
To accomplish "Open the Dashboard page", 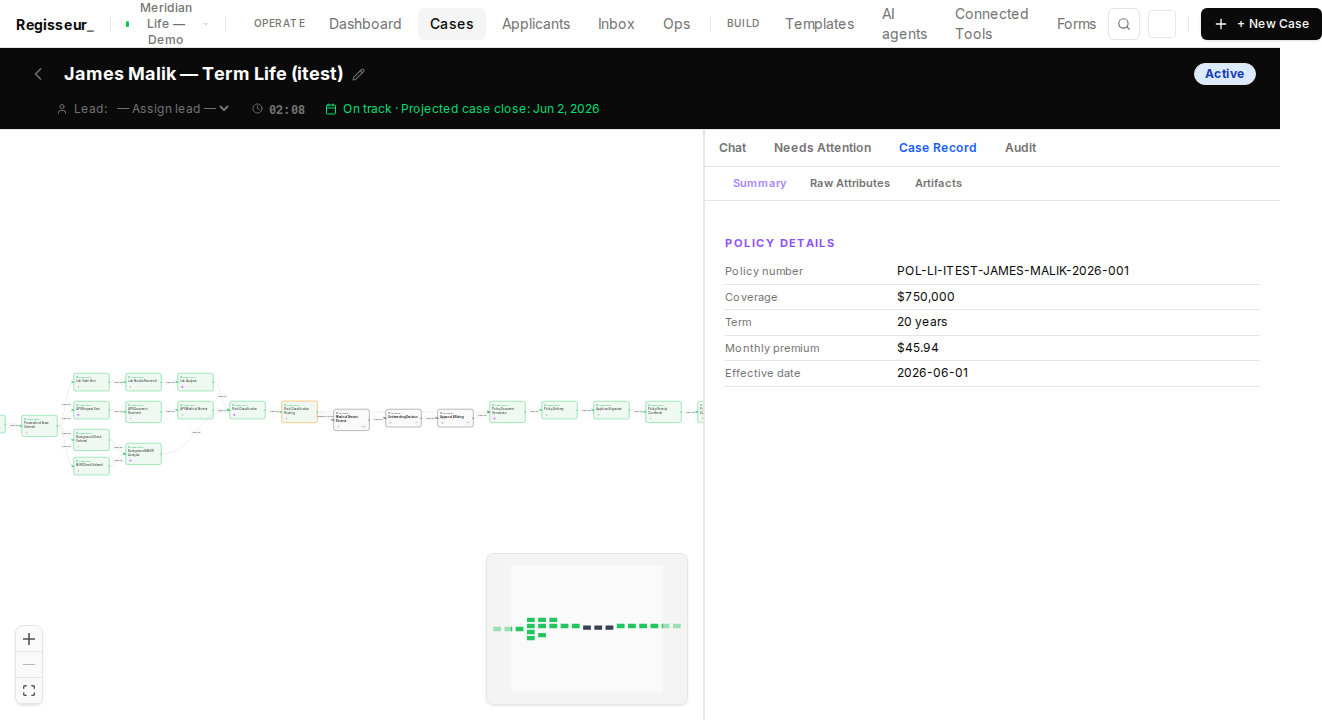I will 365,24.
